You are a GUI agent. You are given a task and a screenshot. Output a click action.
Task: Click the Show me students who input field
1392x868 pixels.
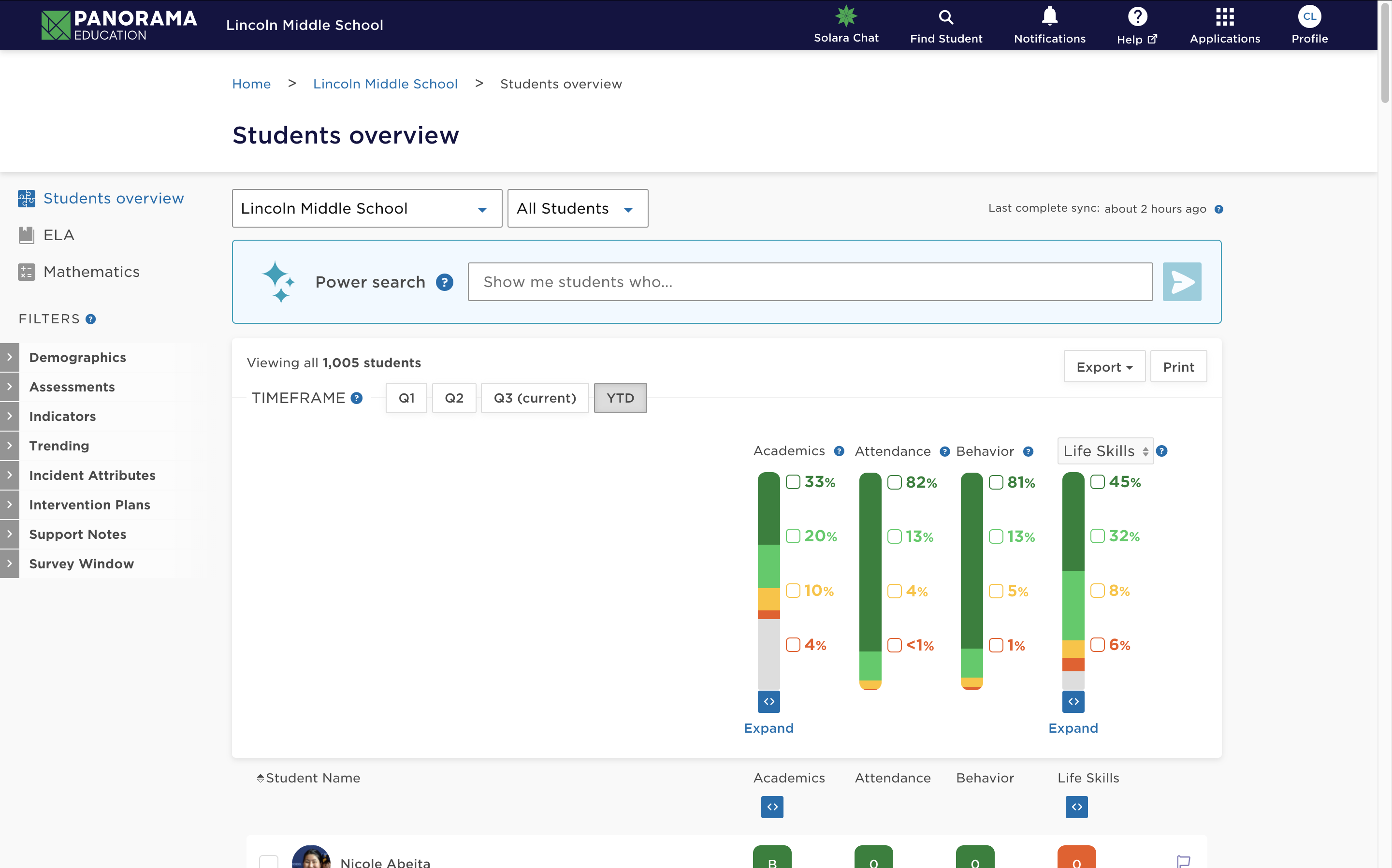tap(810, 282)
